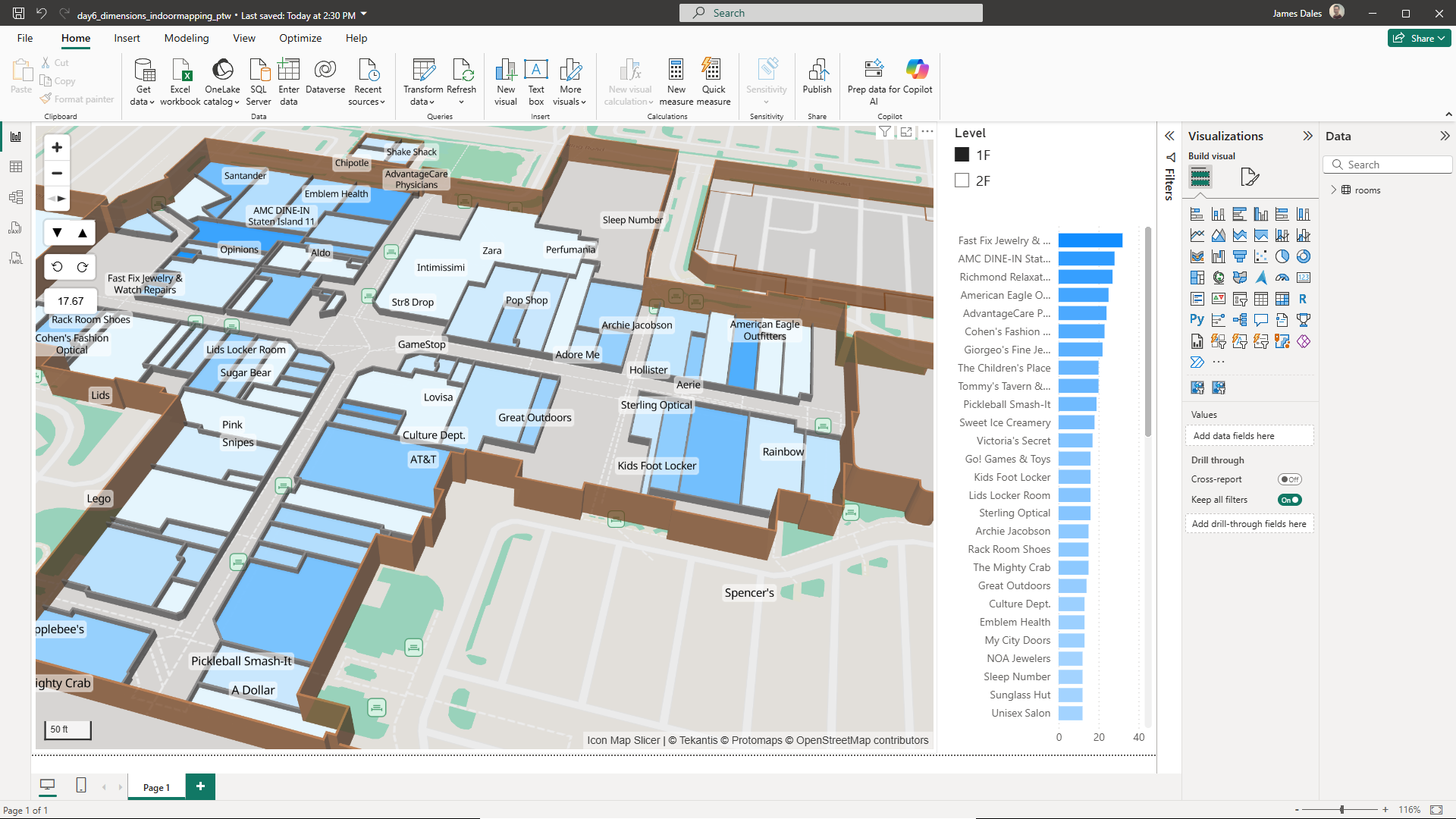This screenshot has height=819, width=1456.
Task: Open visual Focus mode icon
Action: 906,132
